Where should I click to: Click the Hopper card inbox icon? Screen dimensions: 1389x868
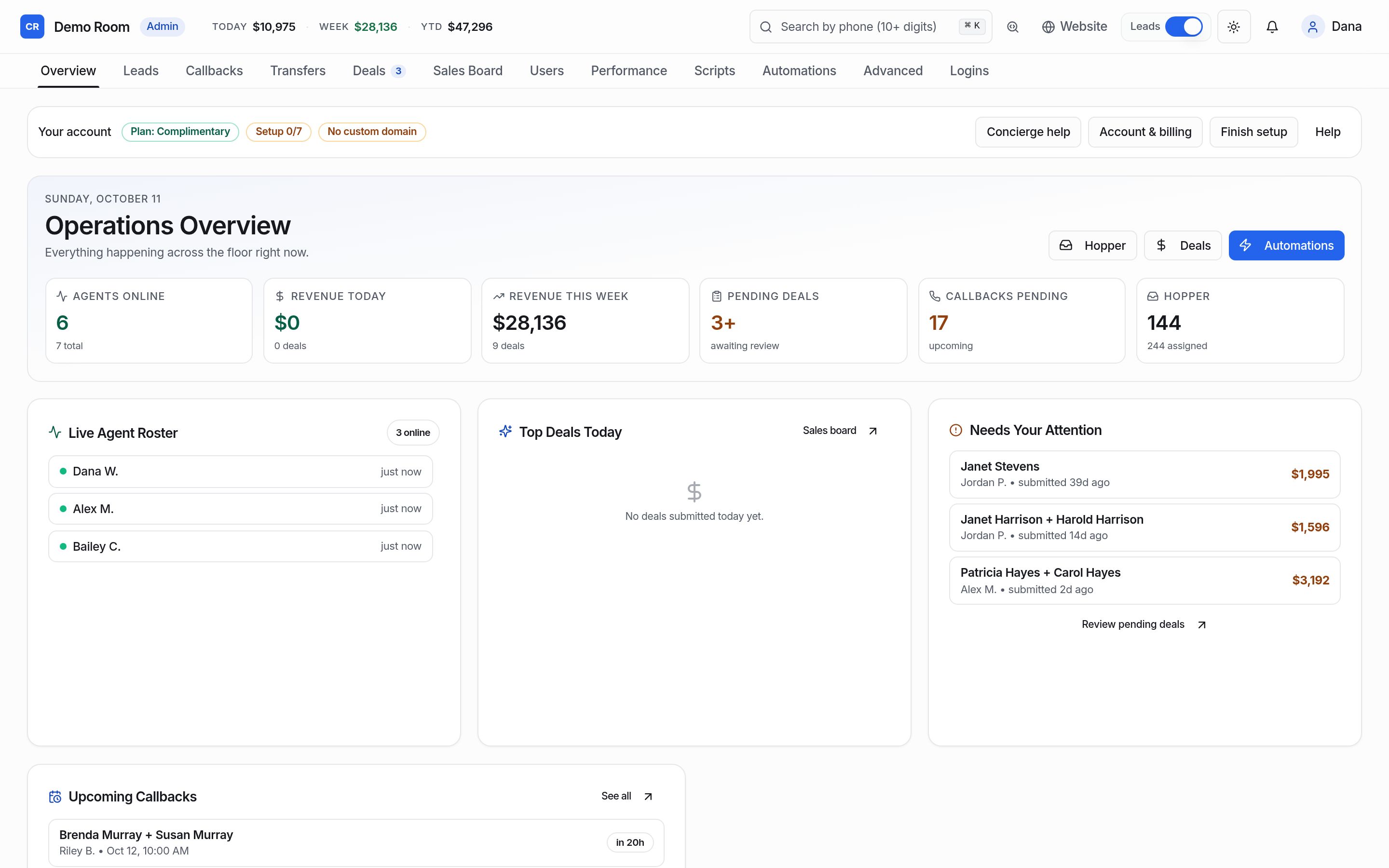[1153, 296]
